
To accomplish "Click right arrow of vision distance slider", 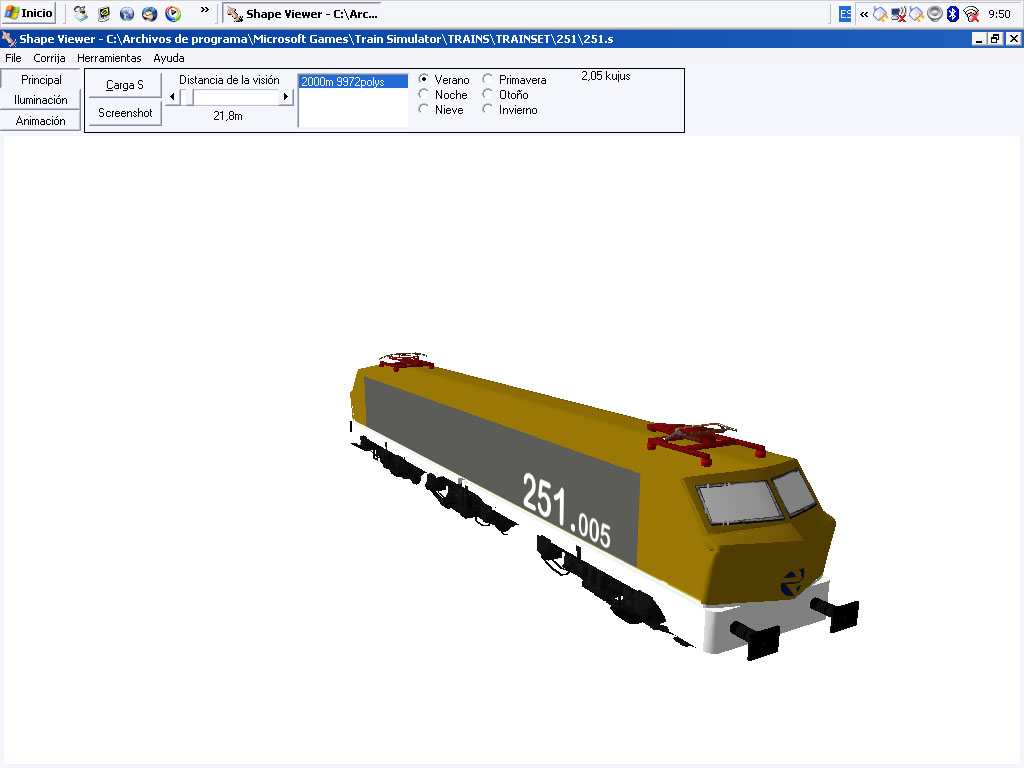I will pyautogui.click(x=286, y=97).
